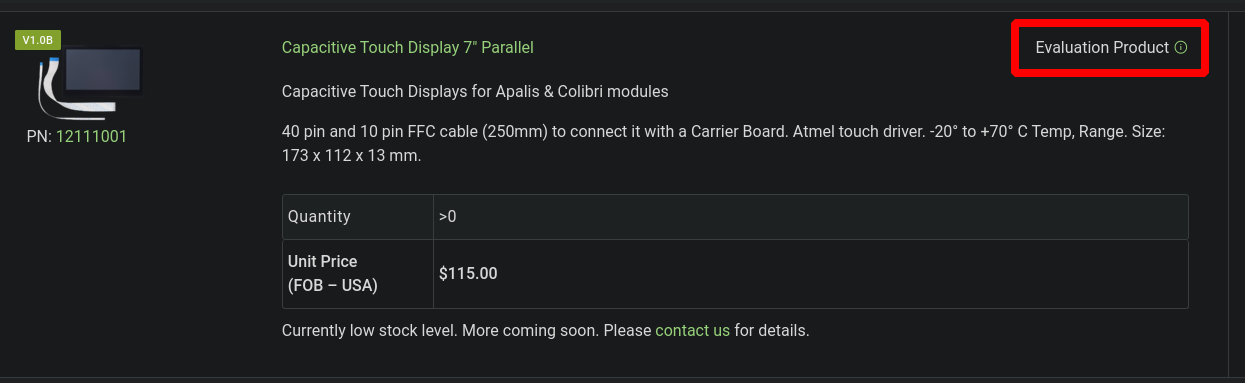Select the Quantity header cell
Viewport: 1245px width, 383px height.
click(358, 217)
